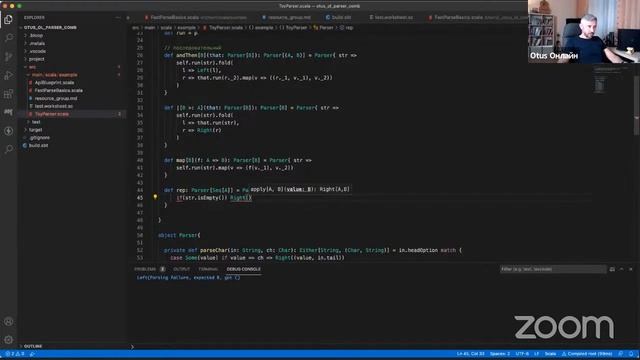Collapse the src folder
The height and width of the screenshot is (360, 640).
click(32, 67)
